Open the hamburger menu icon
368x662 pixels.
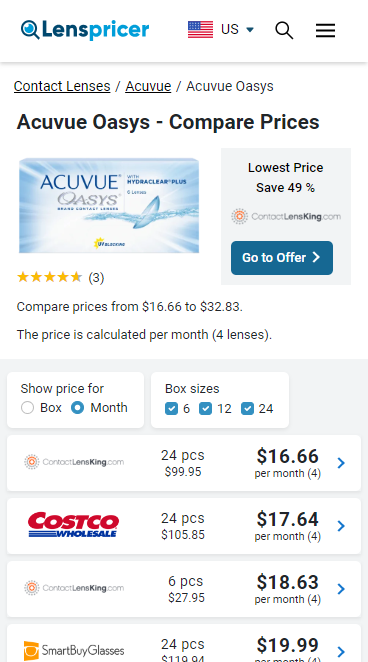click(x=325, y=30)
